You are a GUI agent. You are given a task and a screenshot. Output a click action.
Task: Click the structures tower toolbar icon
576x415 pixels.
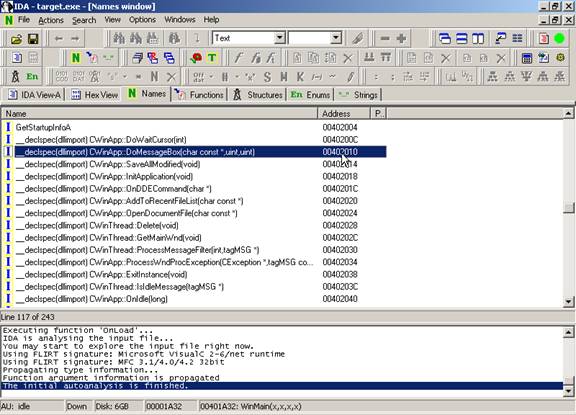pyautogui.click(x=15, y=77)
